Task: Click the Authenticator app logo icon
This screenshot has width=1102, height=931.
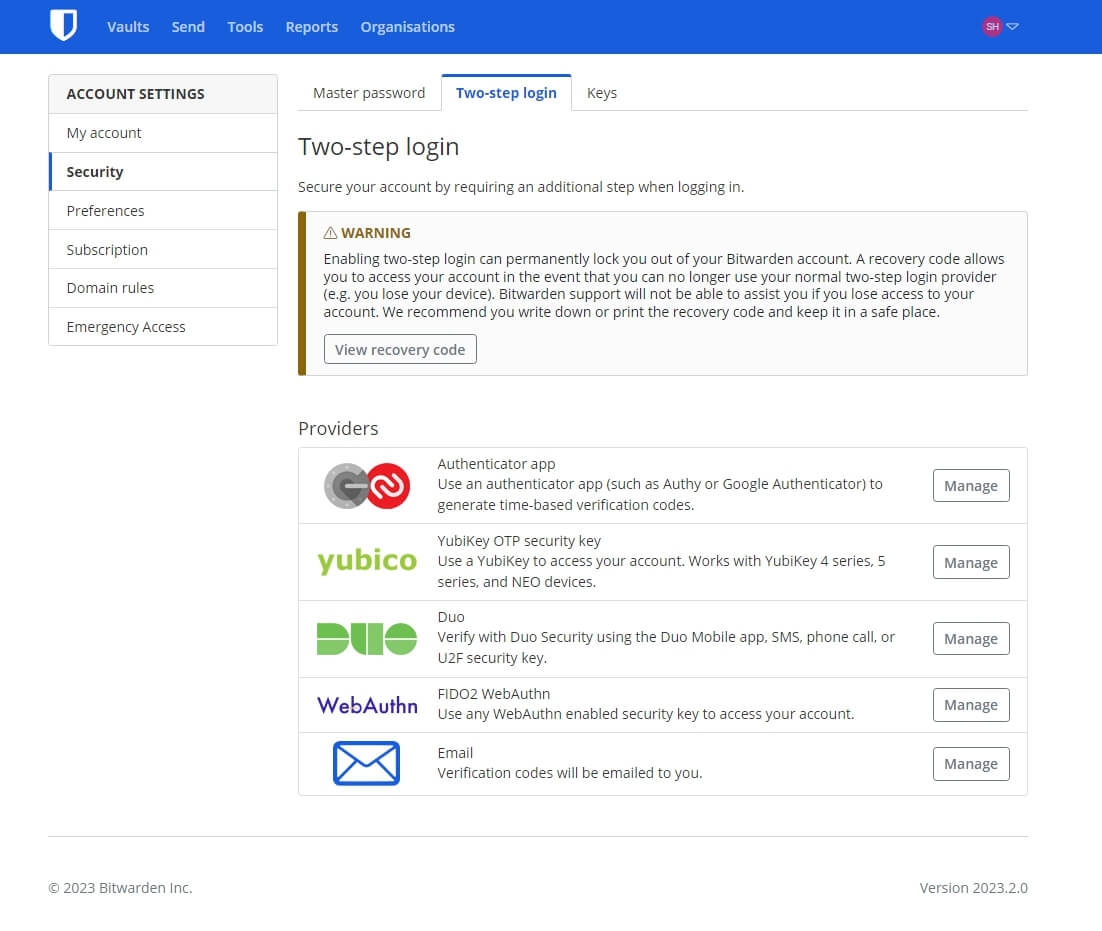Action: click(367, 486)
